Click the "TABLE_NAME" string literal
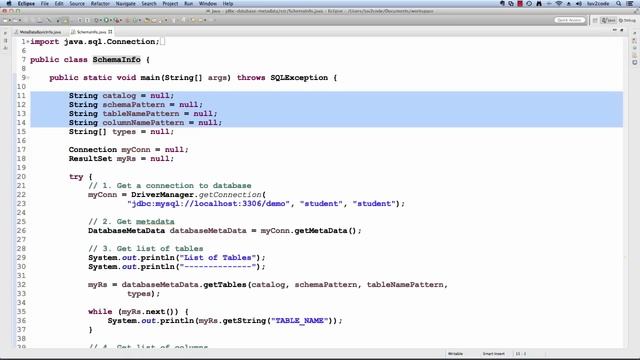Viewport: 640px width, 360px height. [x=300, y=320]
